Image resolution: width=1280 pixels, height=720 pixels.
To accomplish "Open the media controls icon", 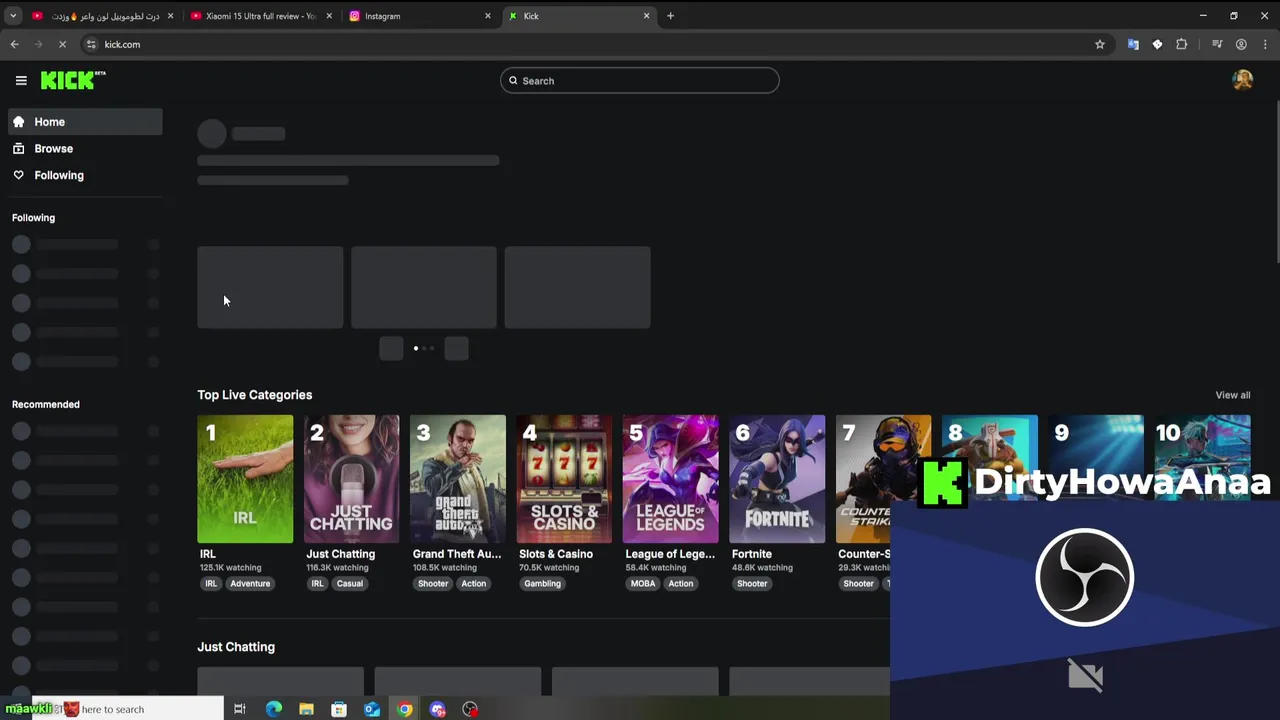I will 1217,44.
